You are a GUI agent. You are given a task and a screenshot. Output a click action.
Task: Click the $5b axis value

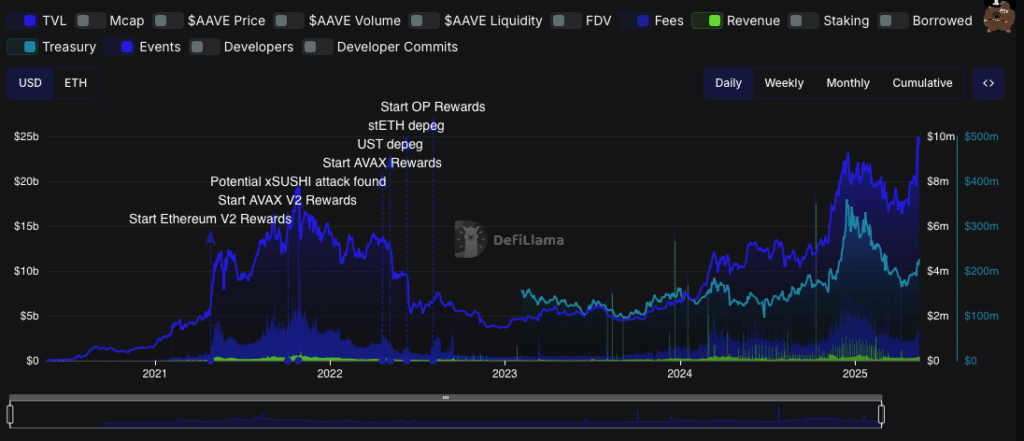[x=29, y=316]
